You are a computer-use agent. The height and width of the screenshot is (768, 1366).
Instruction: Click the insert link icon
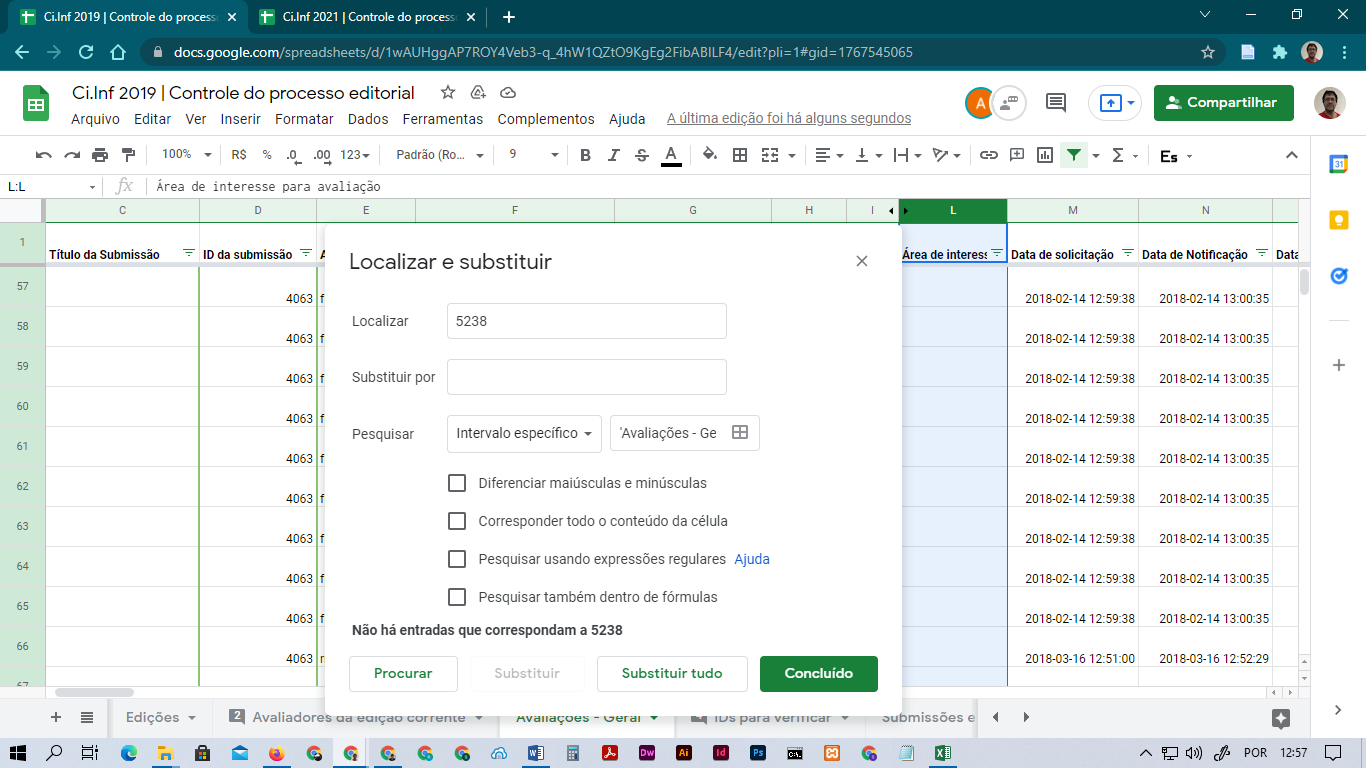[989, 155]
